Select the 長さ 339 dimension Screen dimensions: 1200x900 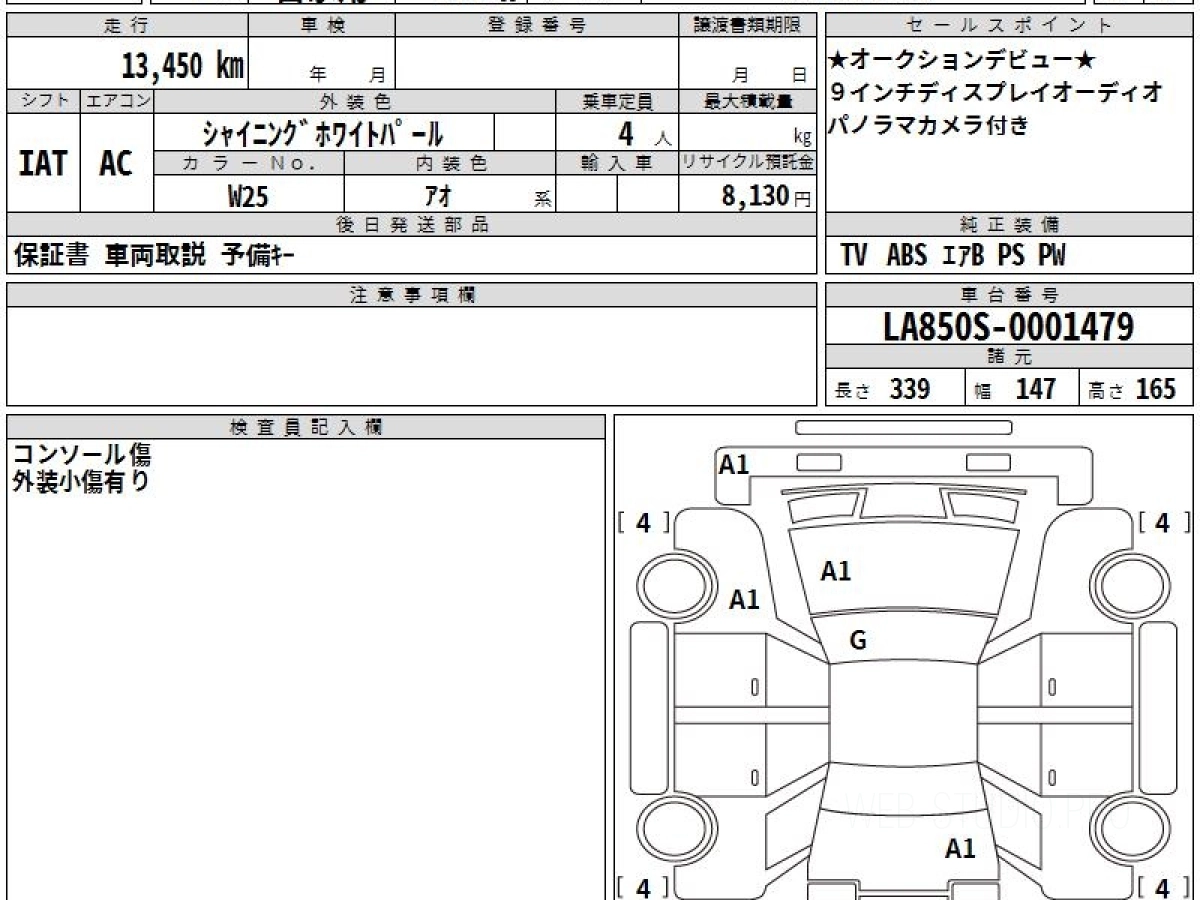tap(882, 389)
